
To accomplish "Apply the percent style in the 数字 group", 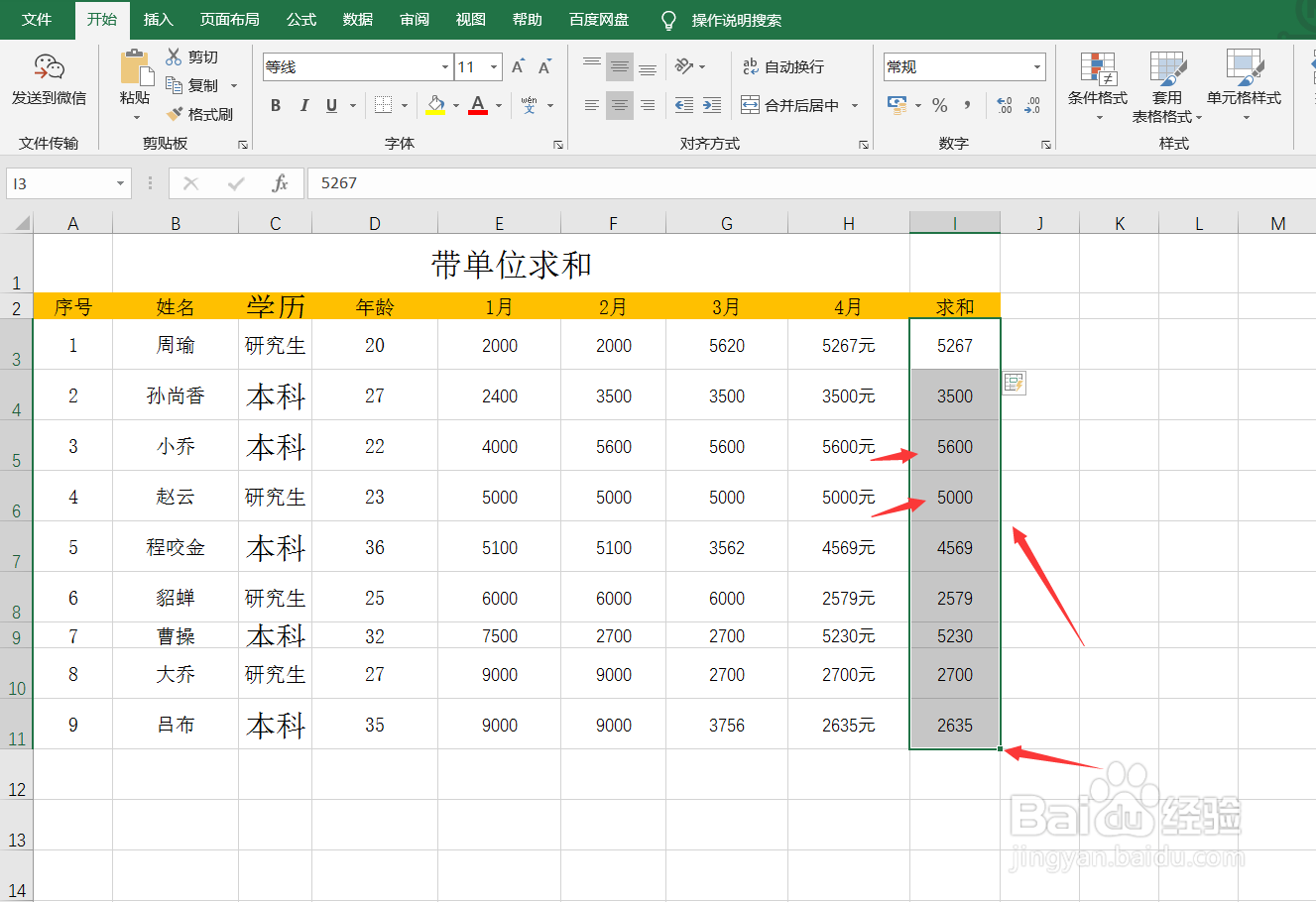I will coord(939,105).
